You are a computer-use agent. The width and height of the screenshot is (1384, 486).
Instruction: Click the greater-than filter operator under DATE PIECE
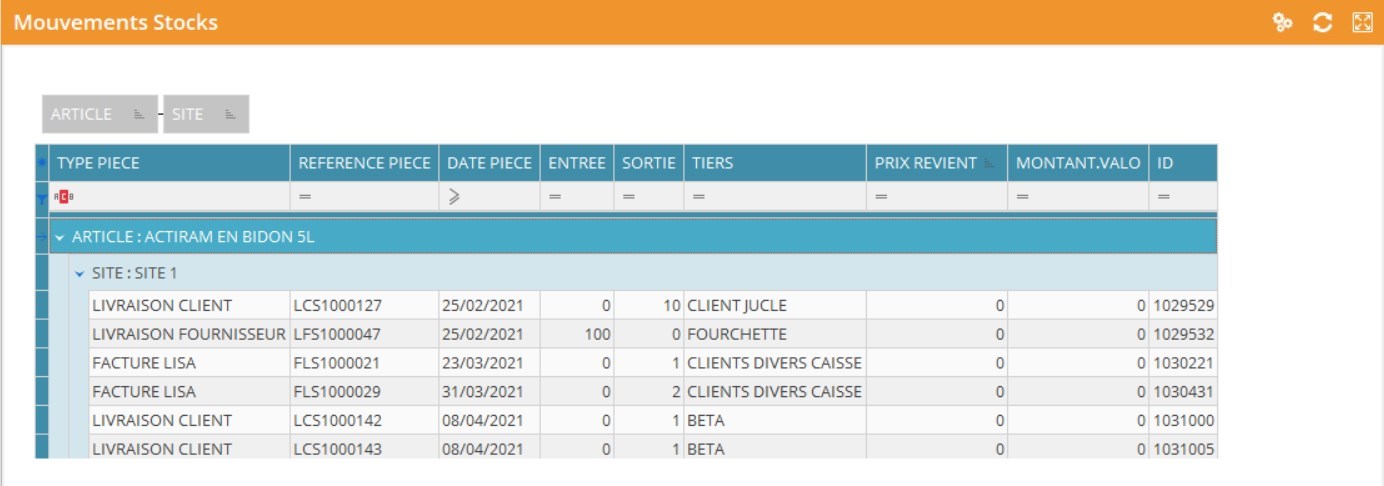[454, 198]
